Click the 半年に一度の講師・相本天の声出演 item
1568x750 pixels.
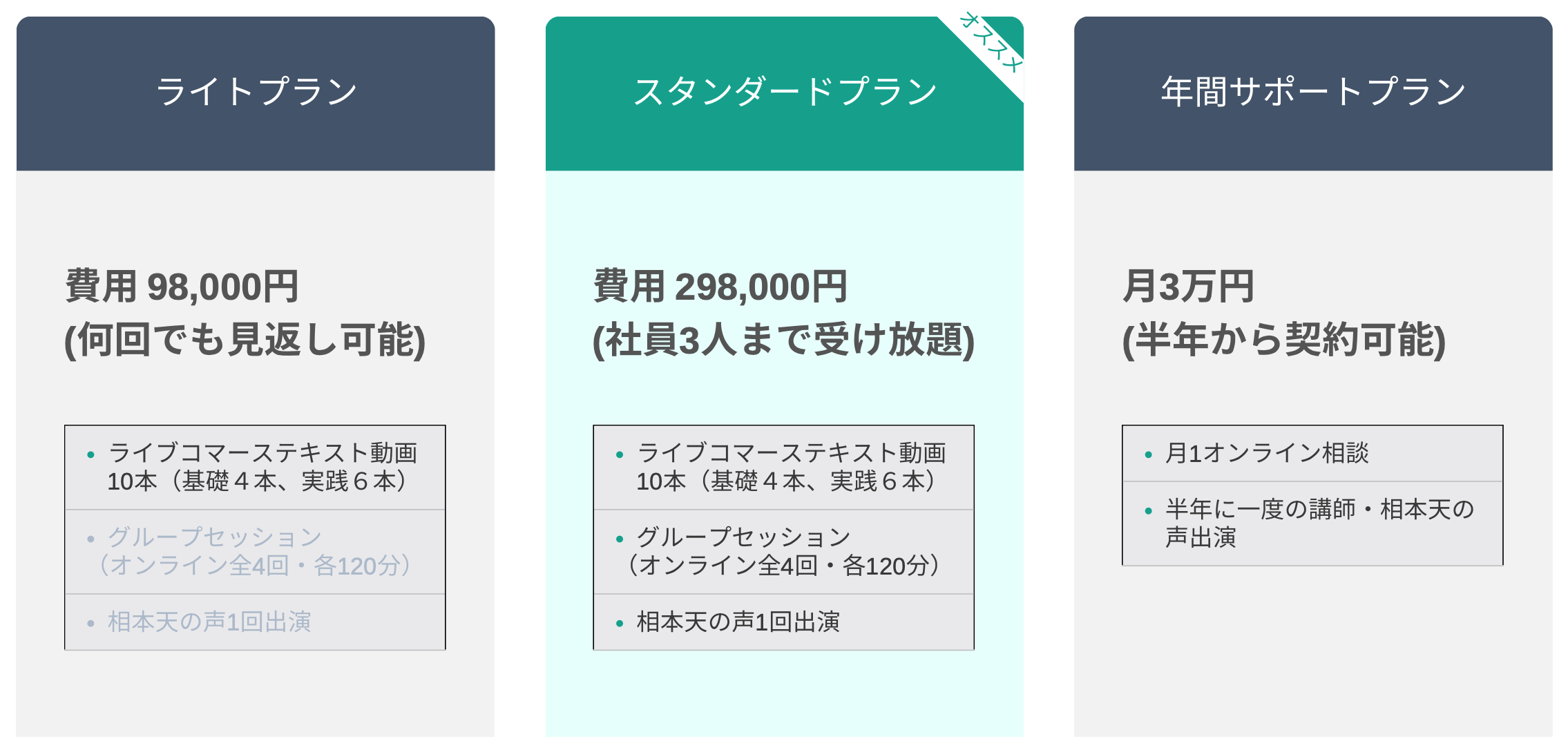[1319, 523]
